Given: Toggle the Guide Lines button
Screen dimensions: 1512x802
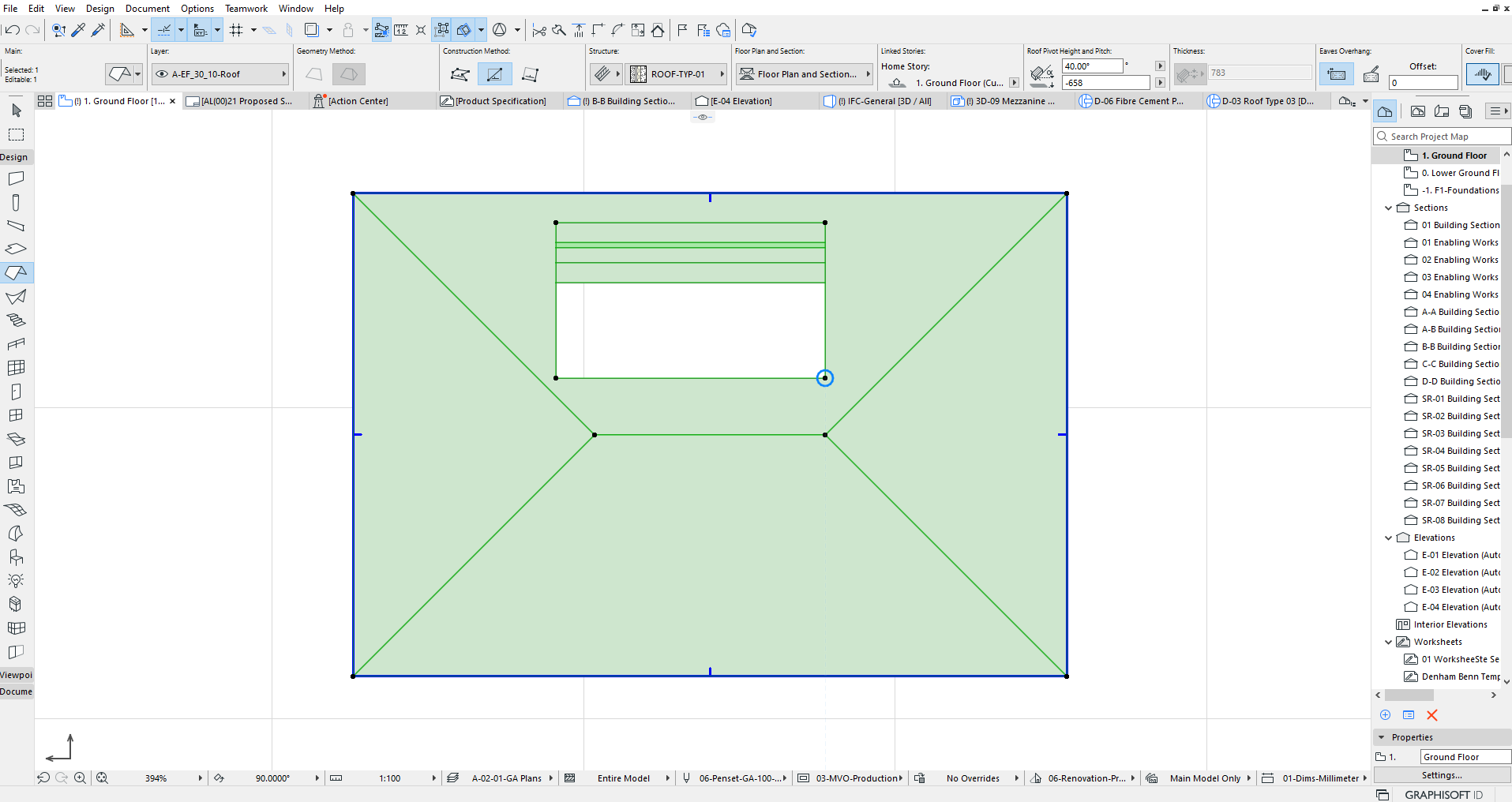Looking at the screenshot, I should (x=163, y=30).
